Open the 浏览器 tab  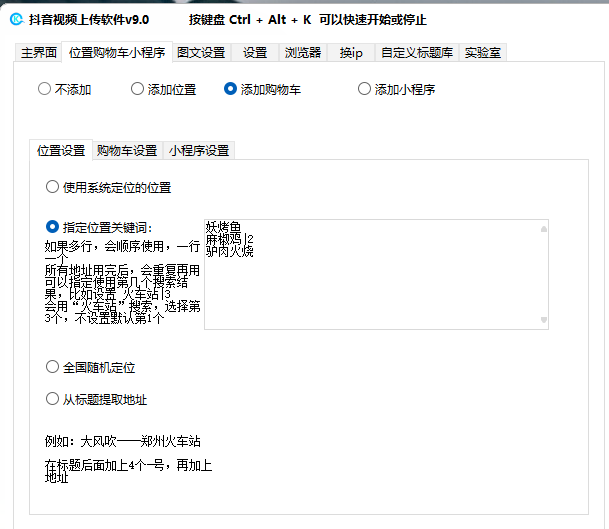pos(303,52)
